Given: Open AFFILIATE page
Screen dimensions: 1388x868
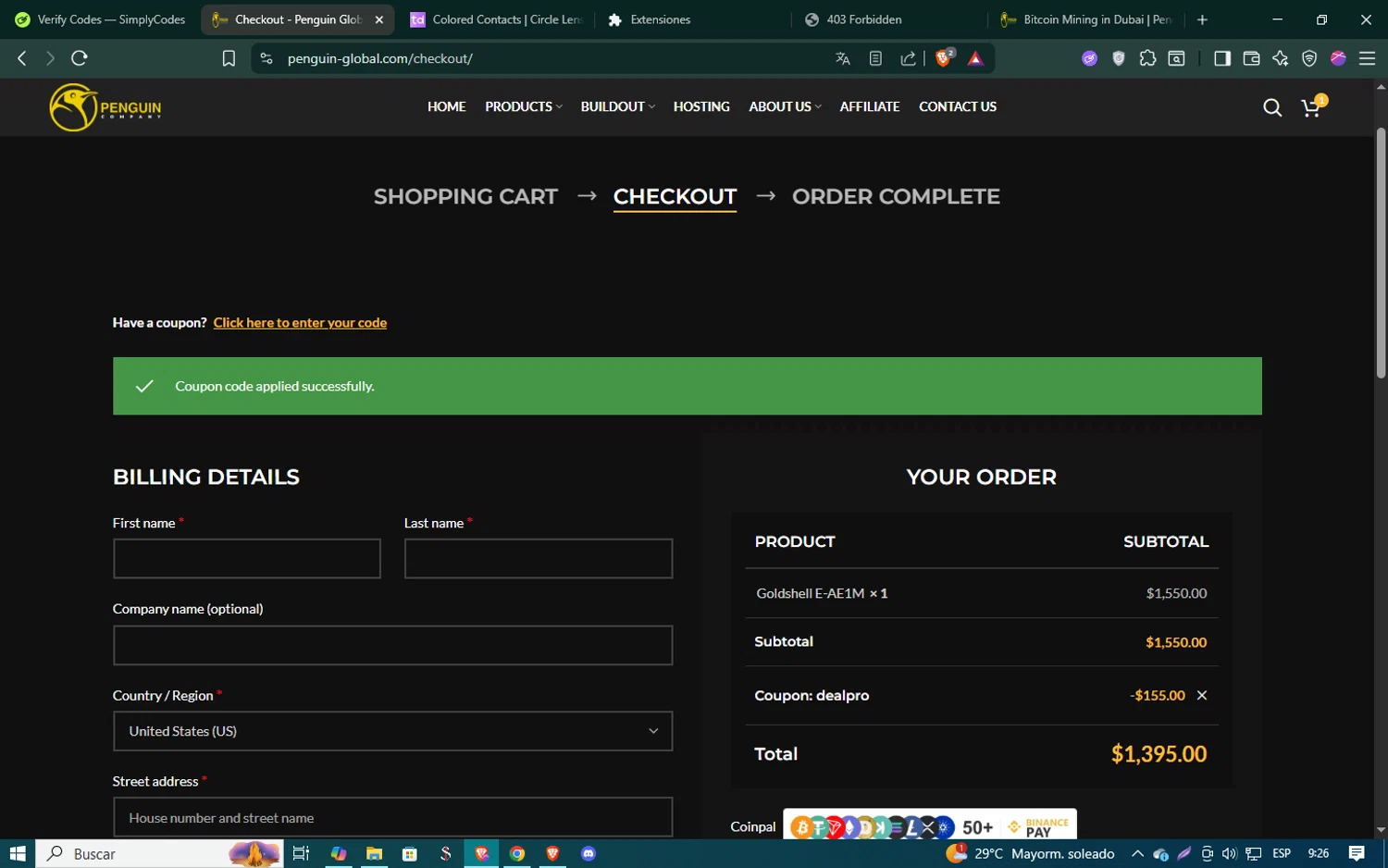Looking at the screenshot, I should (869, 106).
